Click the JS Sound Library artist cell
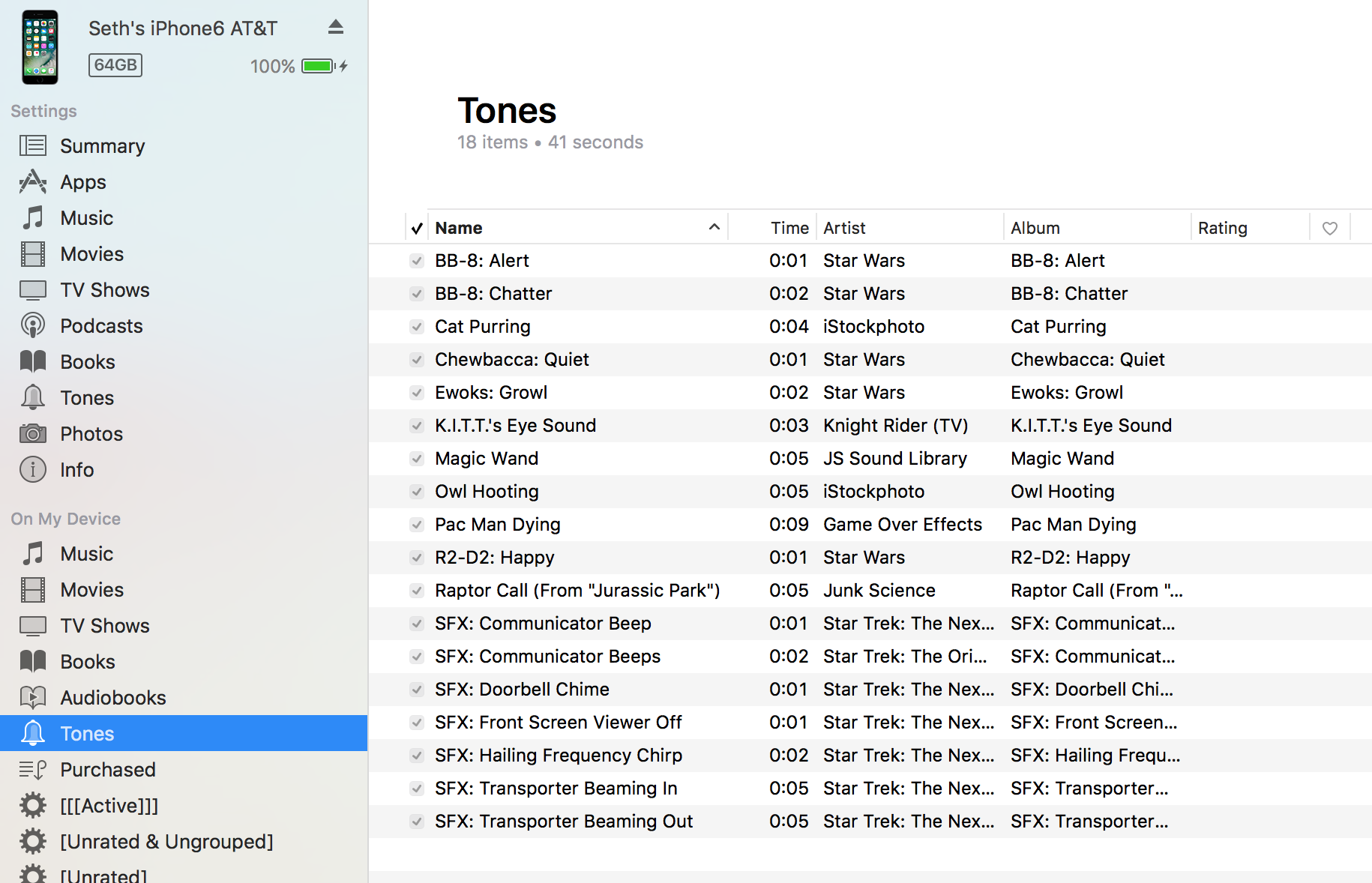Viewport: 1372px width, 883px height. coord(895,459)
